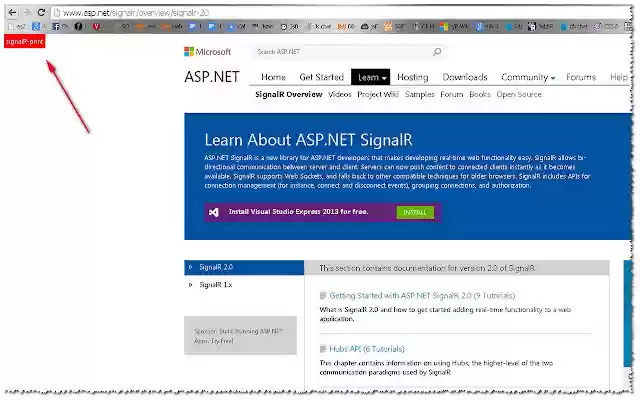Click the Visual Studio logo in install banner
Viewport: 640px width, 400px height.
[214, 212]
